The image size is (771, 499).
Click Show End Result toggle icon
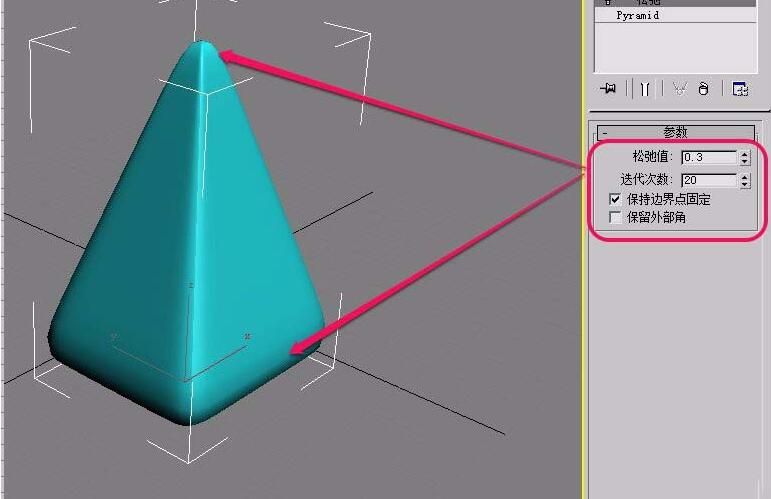[x=645, y=88]
